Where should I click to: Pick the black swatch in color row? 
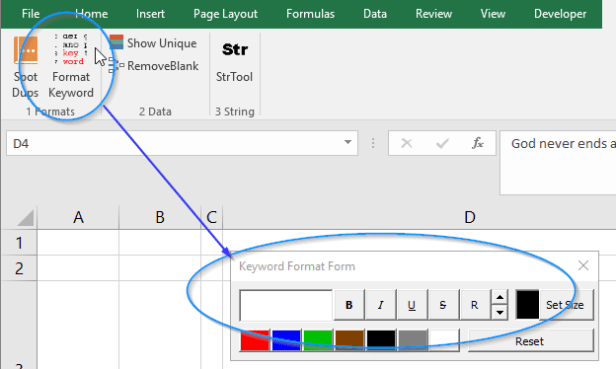pyautogui.click(x=381, y=340)
